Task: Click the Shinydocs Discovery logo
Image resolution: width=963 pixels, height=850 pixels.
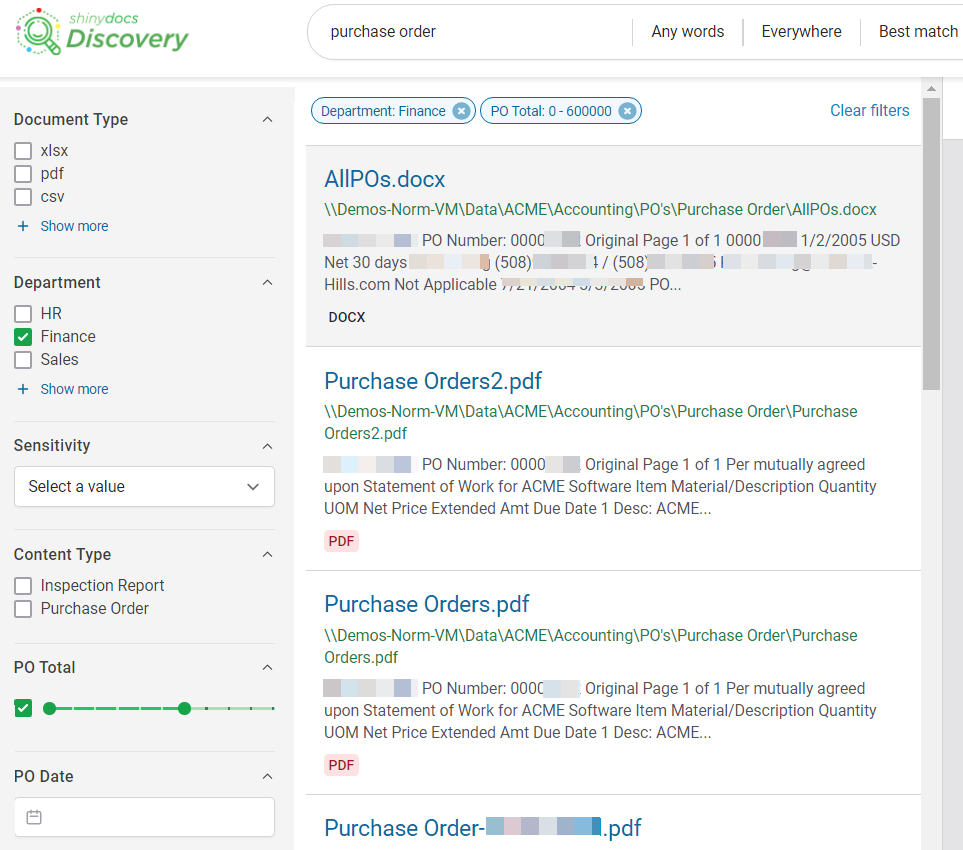Action: point(100,32)
